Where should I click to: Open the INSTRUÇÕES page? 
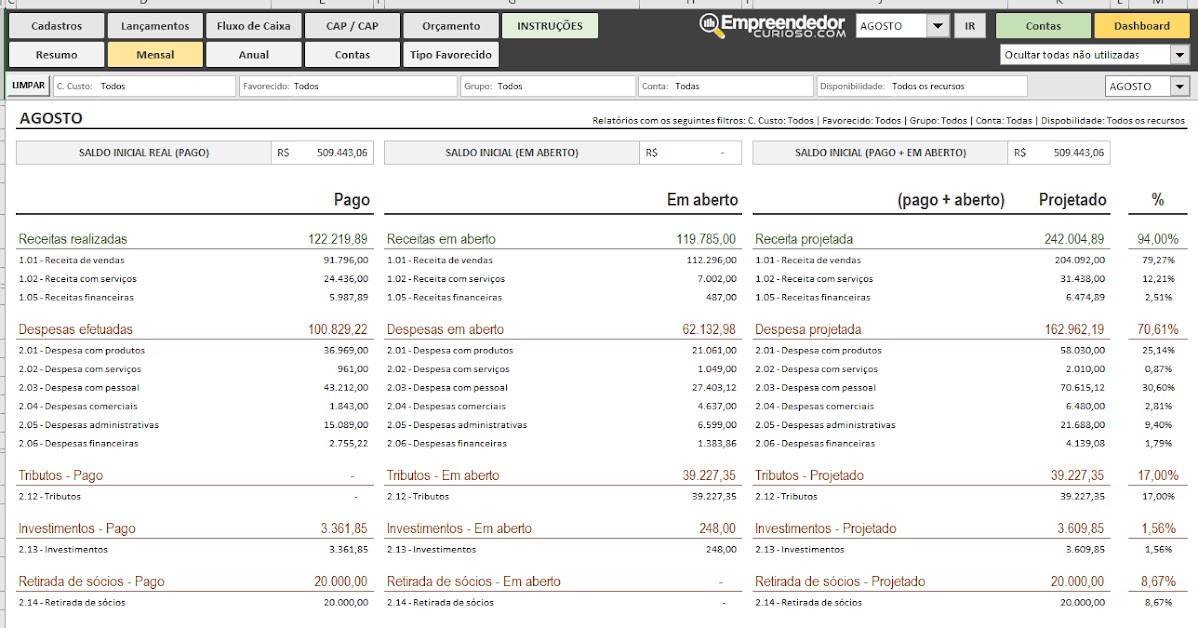pos(549,26)
